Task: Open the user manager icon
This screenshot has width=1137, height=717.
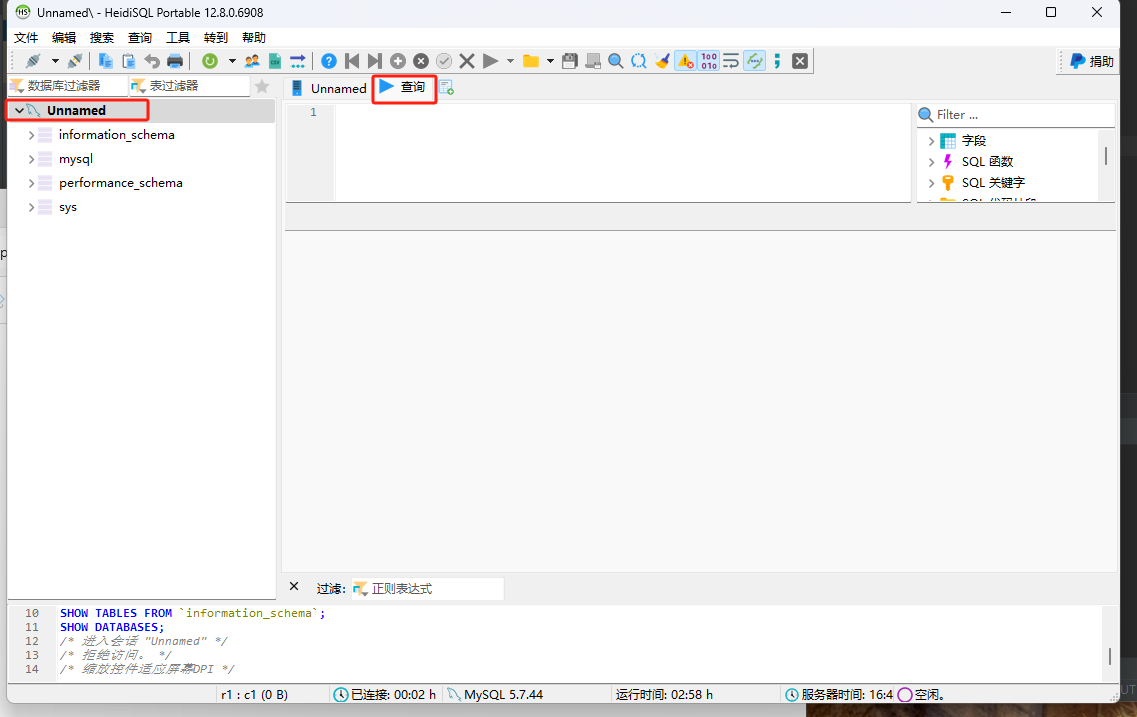Action: (252, 61)
